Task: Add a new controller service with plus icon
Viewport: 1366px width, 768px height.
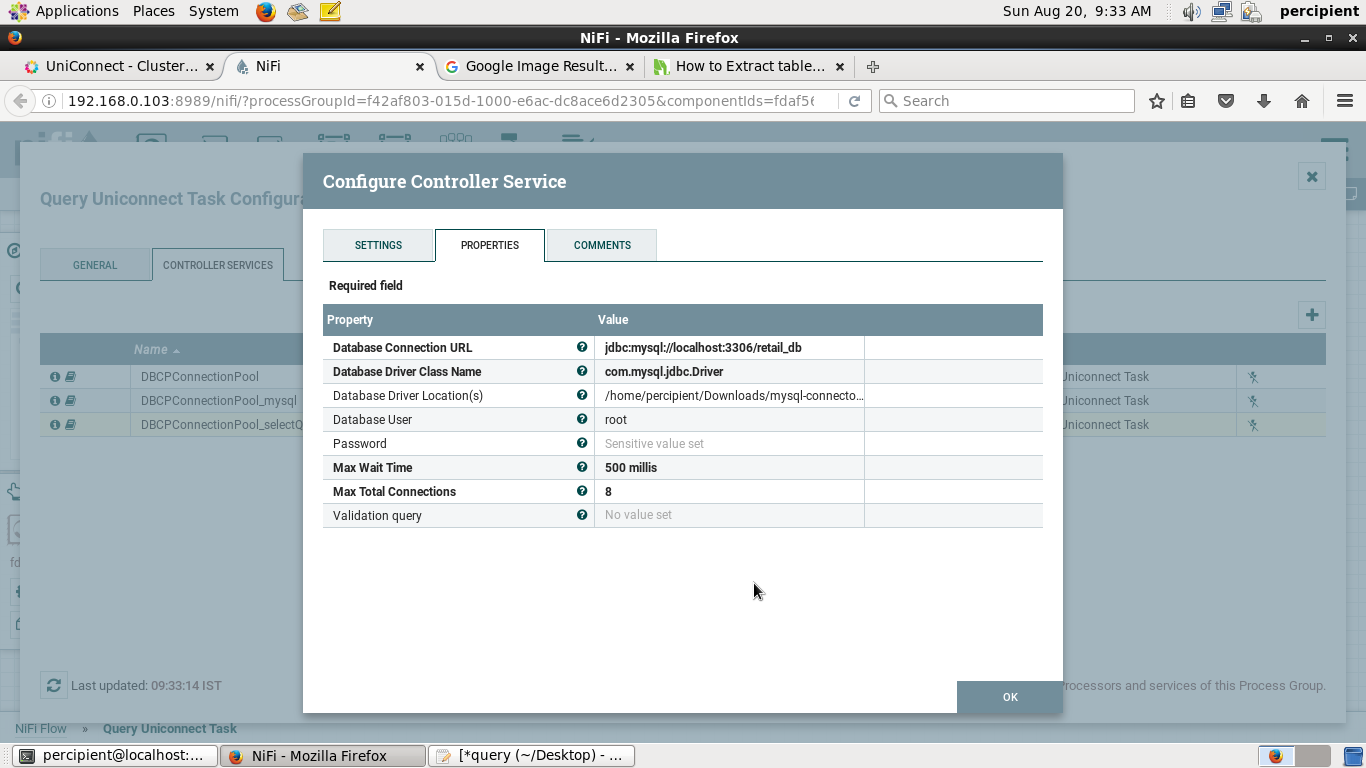Action: click(1311, 314)
